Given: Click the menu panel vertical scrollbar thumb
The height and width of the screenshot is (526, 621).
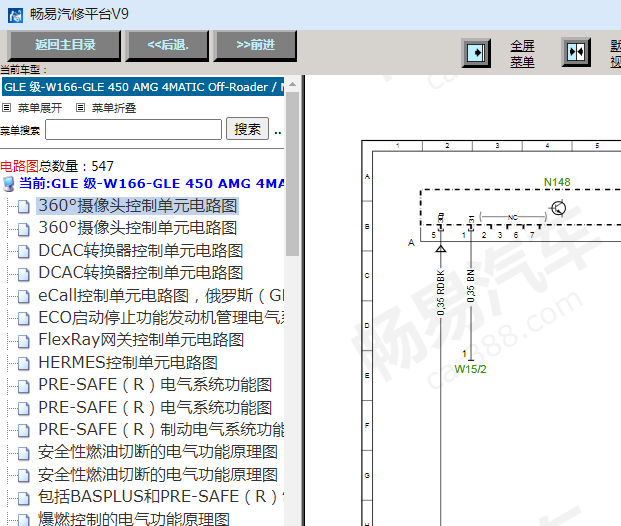Looking at the screenshot, I should (x=292, y=174).
